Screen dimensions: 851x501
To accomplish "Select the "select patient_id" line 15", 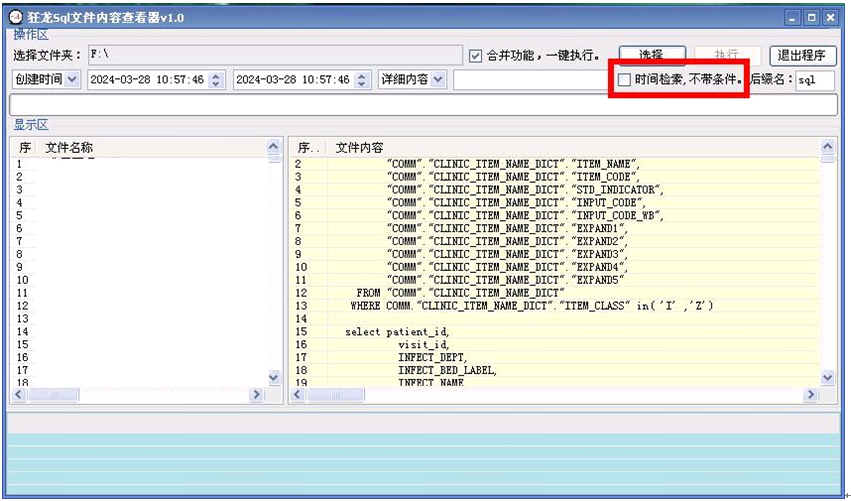I will [556, 332].
